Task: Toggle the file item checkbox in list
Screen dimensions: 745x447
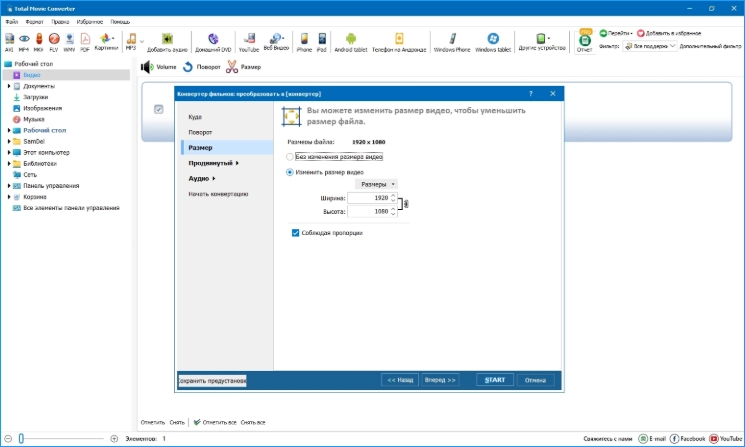Action: click(159, 109)
